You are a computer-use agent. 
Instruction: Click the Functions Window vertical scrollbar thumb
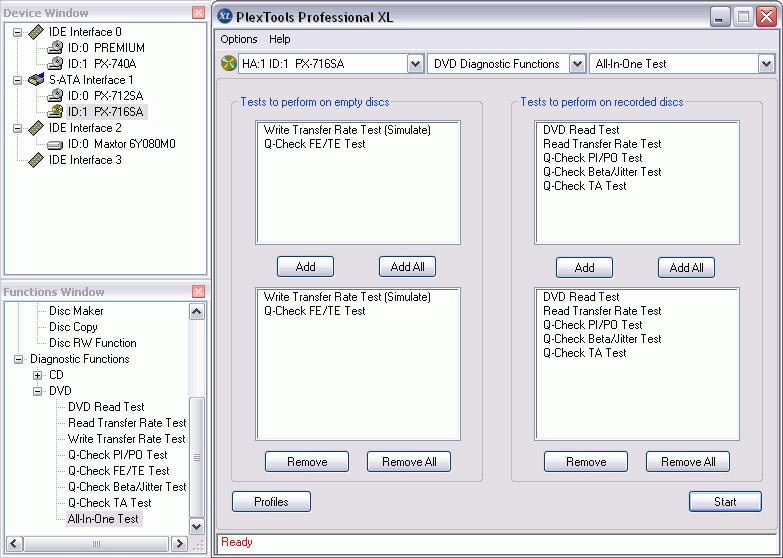197,457
